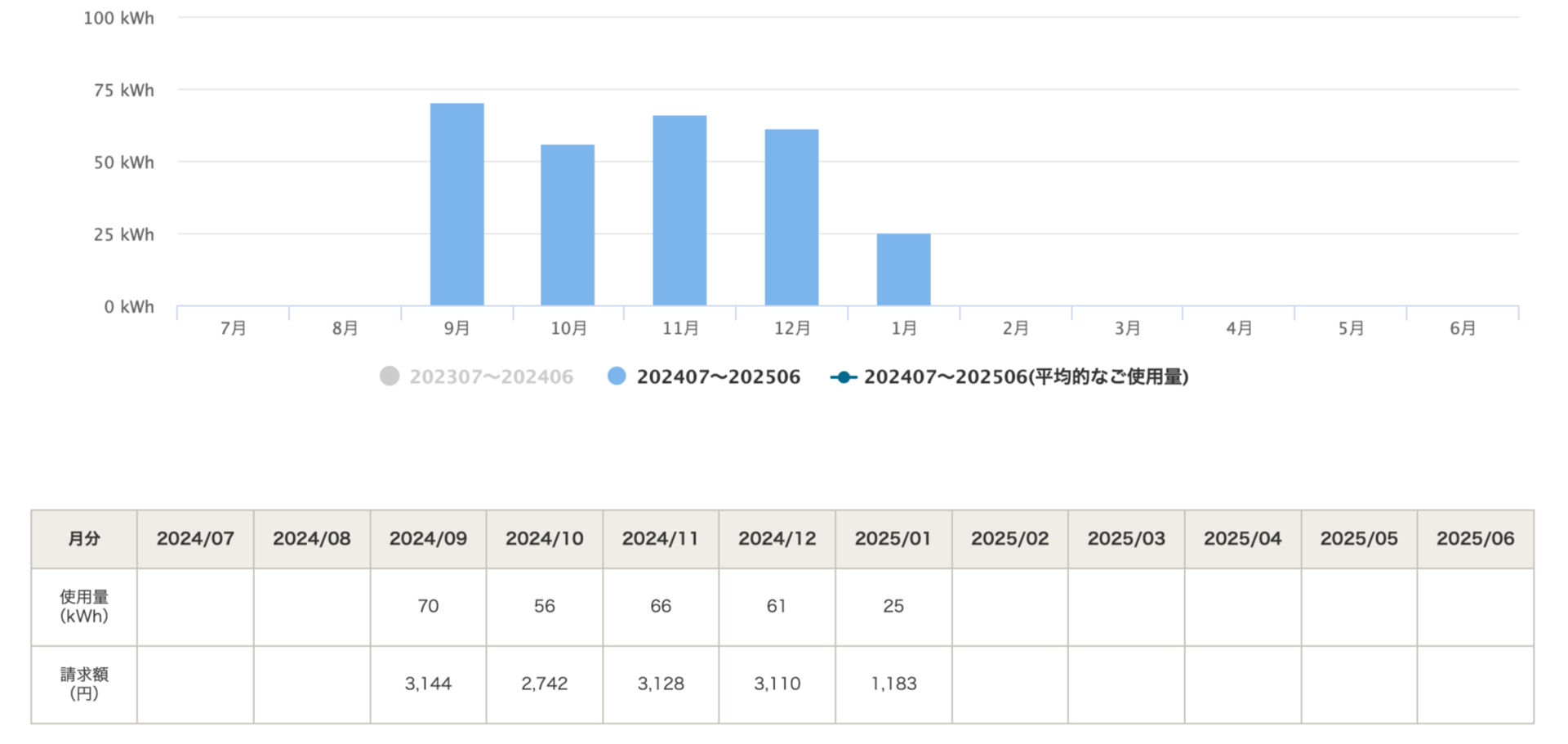Screen dimensions: 1568x744
Task: Click the usage value 61
Action: click(777, 606)
